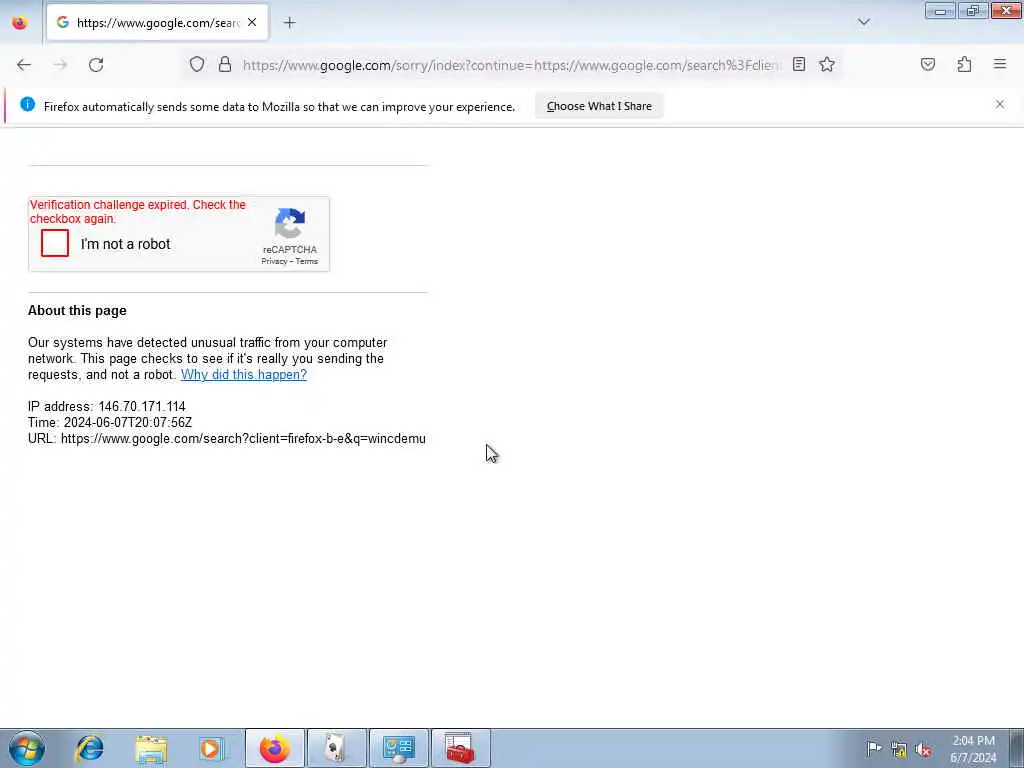The image size is (1024, 768).
Task: Click the reCAPTCHA logo
Action: click(290, 224)
